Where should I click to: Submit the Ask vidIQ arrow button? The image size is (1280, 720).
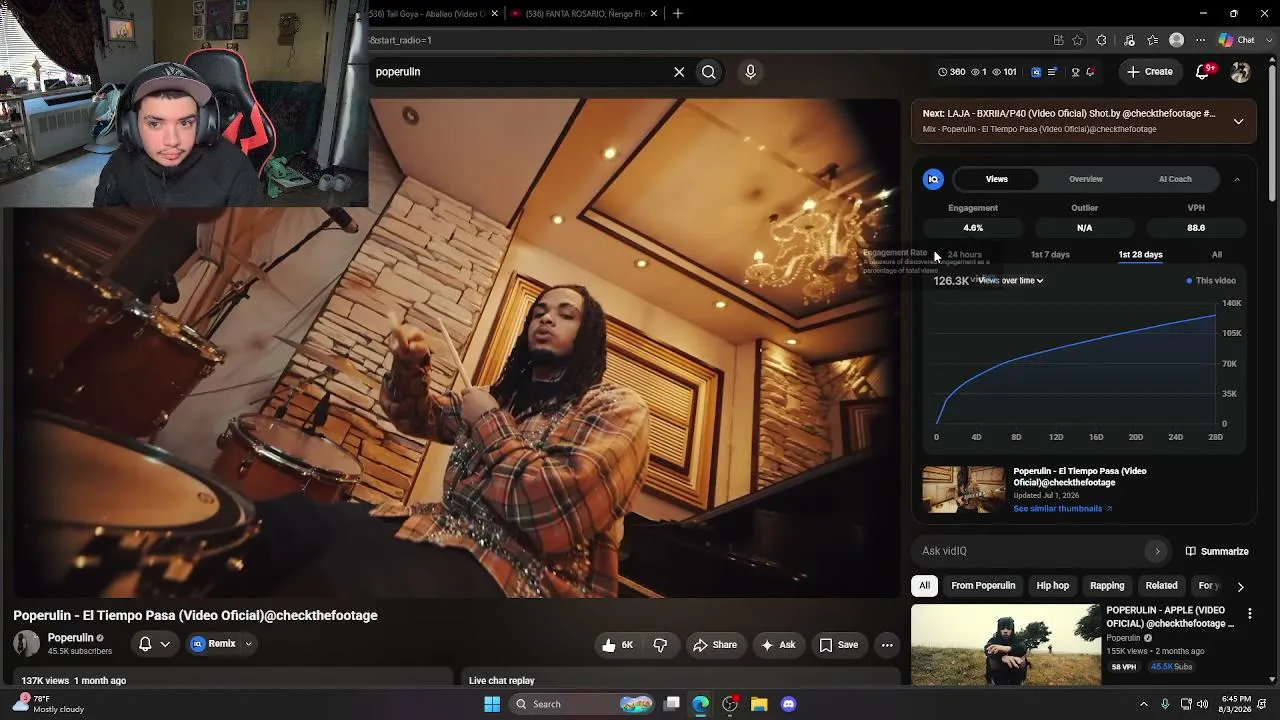[1157, 551]
